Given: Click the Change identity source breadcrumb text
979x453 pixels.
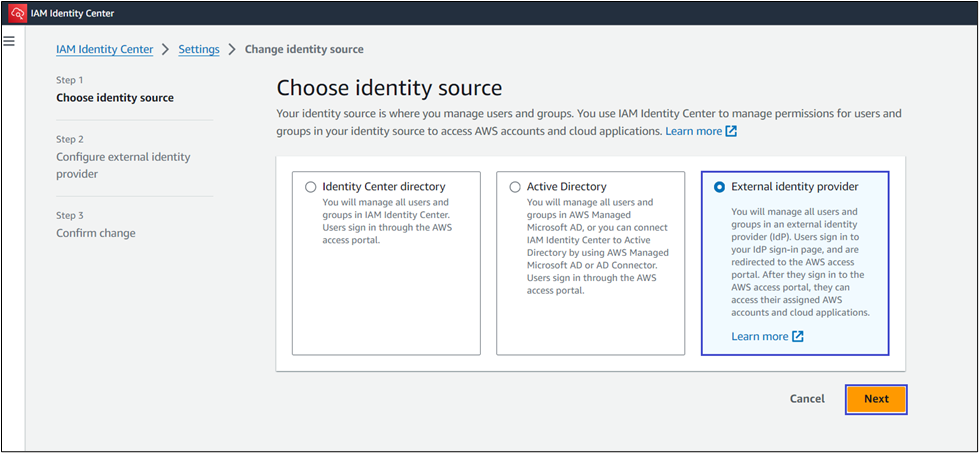Looking at the screenshot, I should (x=304, y=49).
